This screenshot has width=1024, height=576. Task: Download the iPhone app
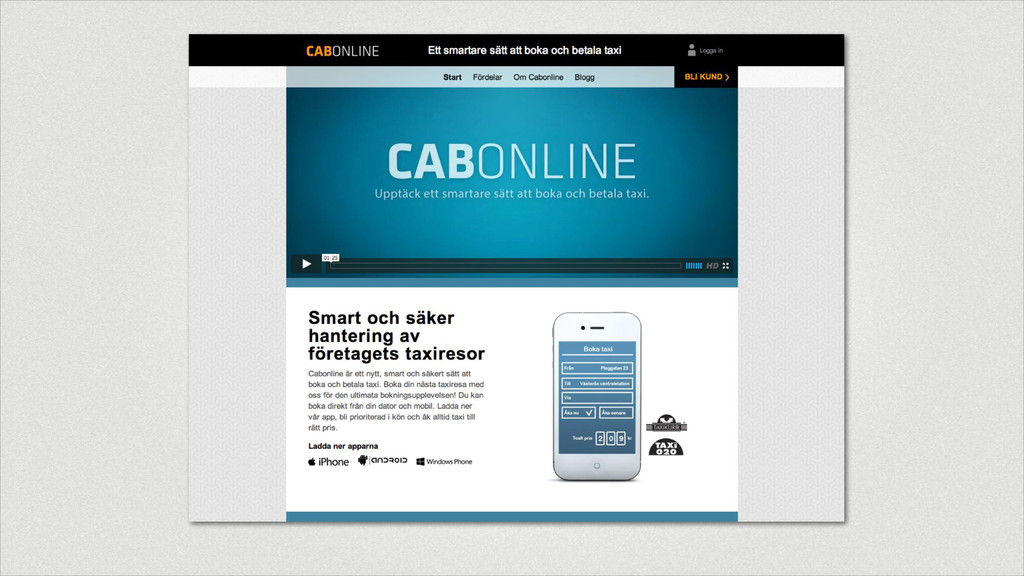[328, 462]
